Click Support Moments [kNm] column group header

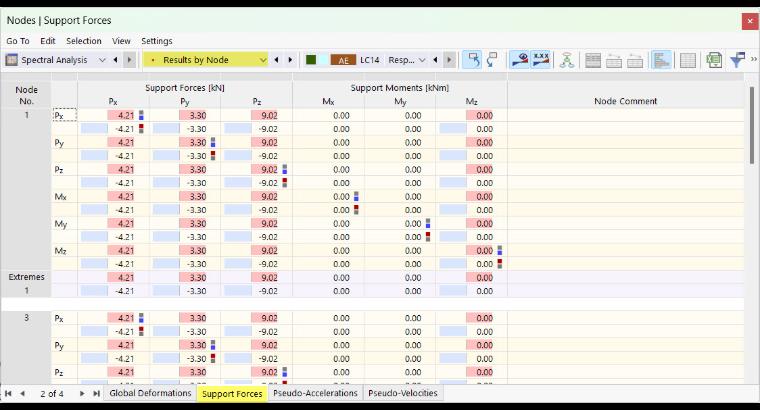tap(400, 88)
